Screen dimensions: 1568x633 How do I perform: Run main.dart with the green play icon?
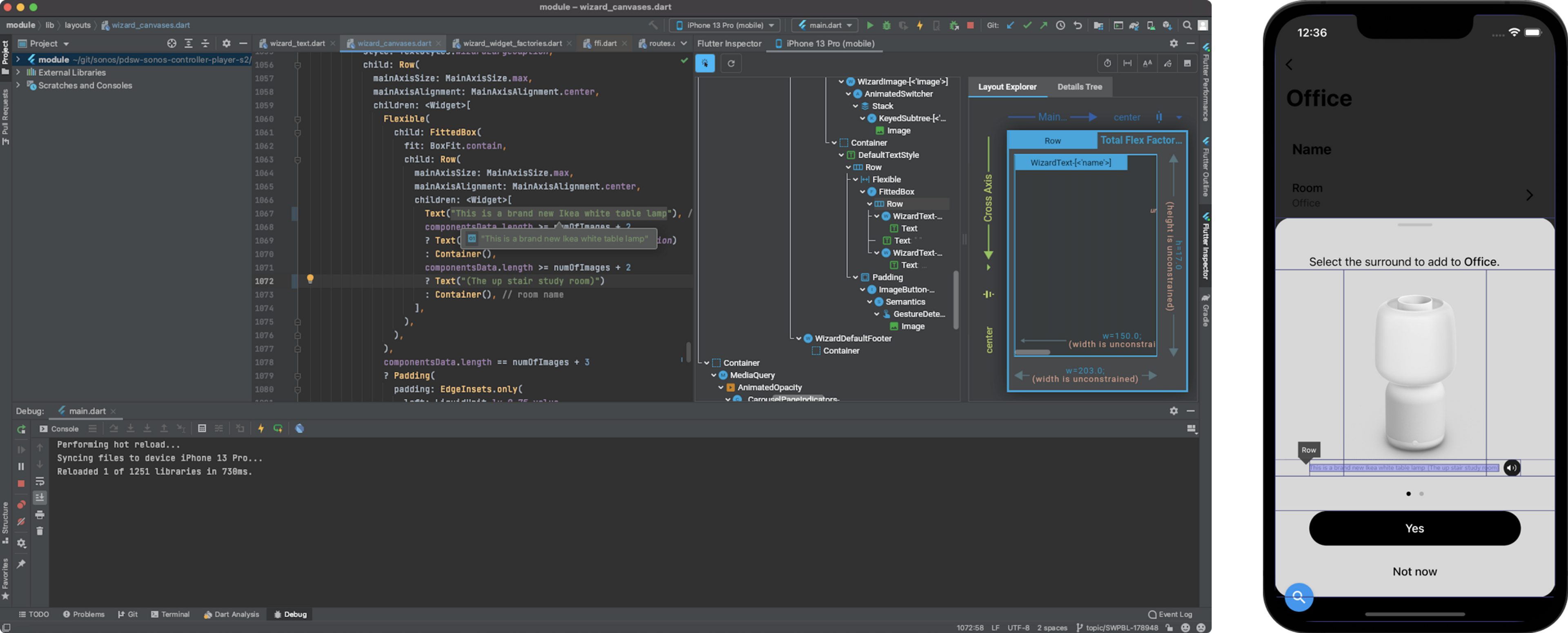(870, 25)
